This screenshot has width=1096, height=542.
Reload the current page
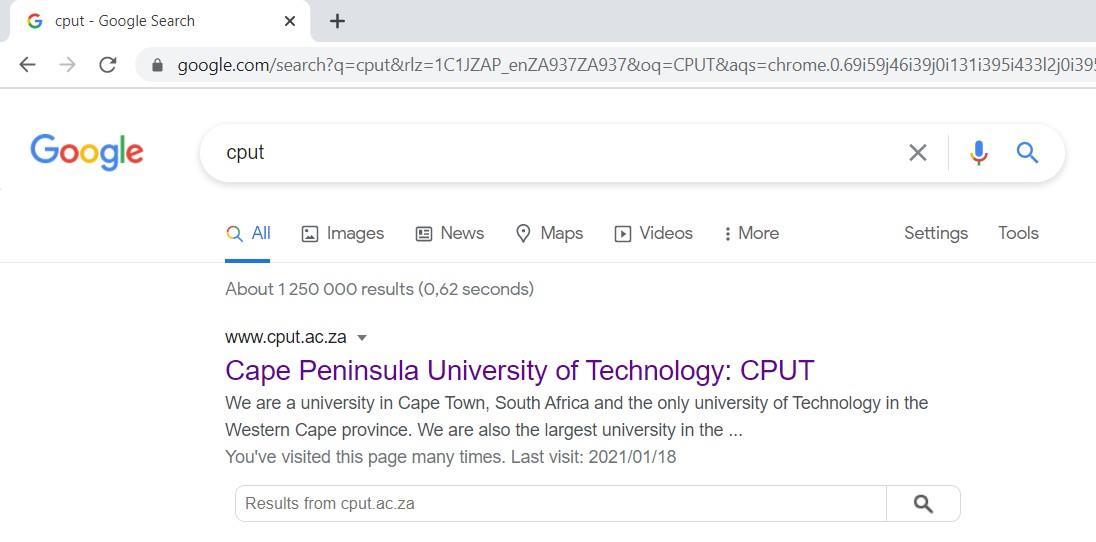click(108, 65)
